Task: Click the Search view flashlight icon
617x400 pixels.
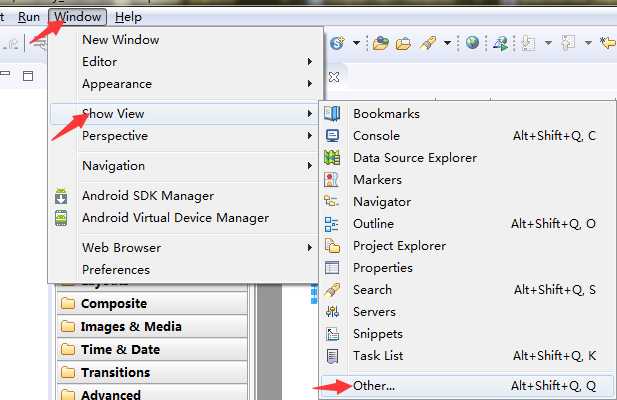Action: coord(332,290)
